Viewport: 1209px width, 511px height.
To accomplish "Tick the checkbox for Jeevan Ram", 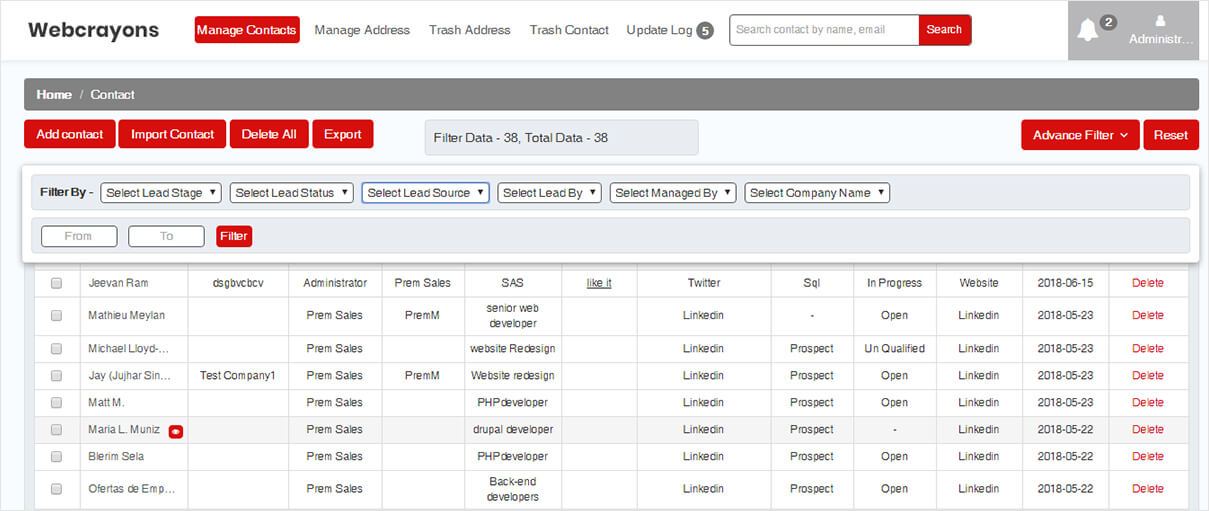I will [56, 284].
